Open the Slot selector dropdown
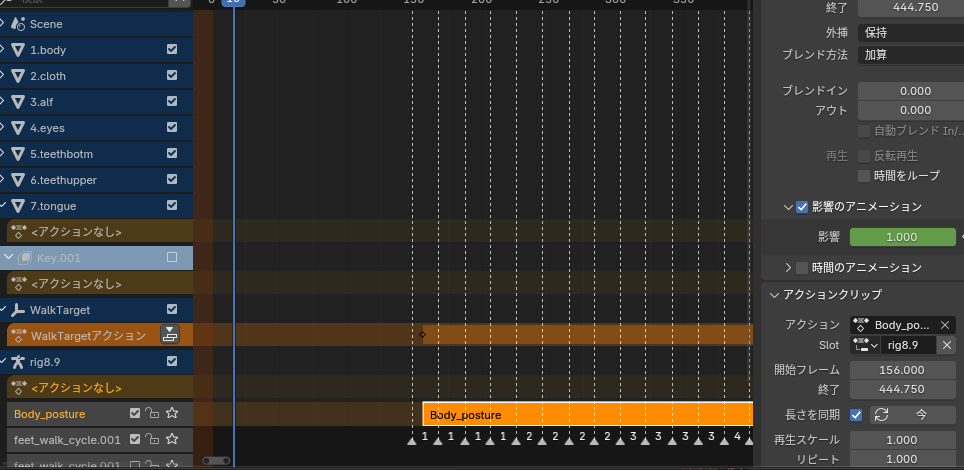964x470 pixels. click(x=865, y=345)
